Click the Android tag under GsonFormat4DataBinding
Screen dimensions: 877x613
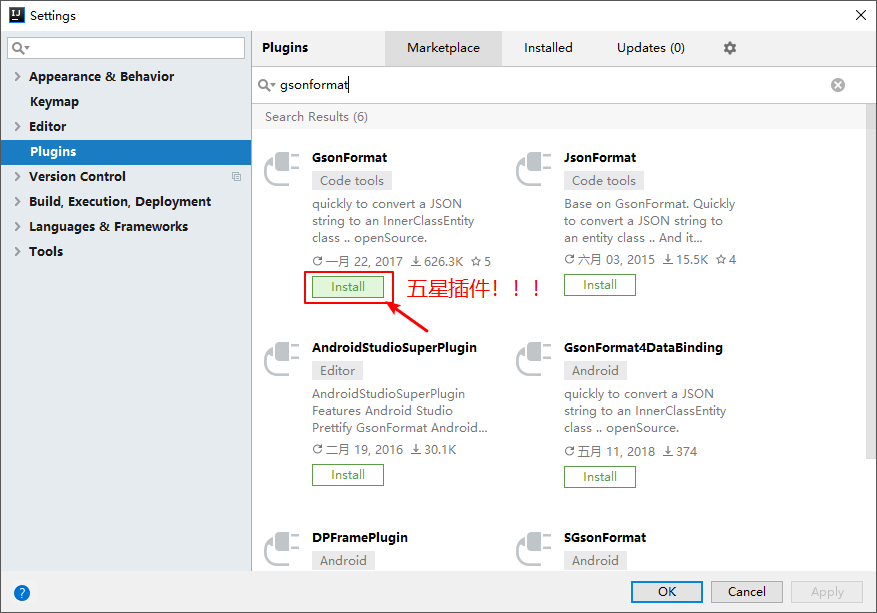pos(595,371)
